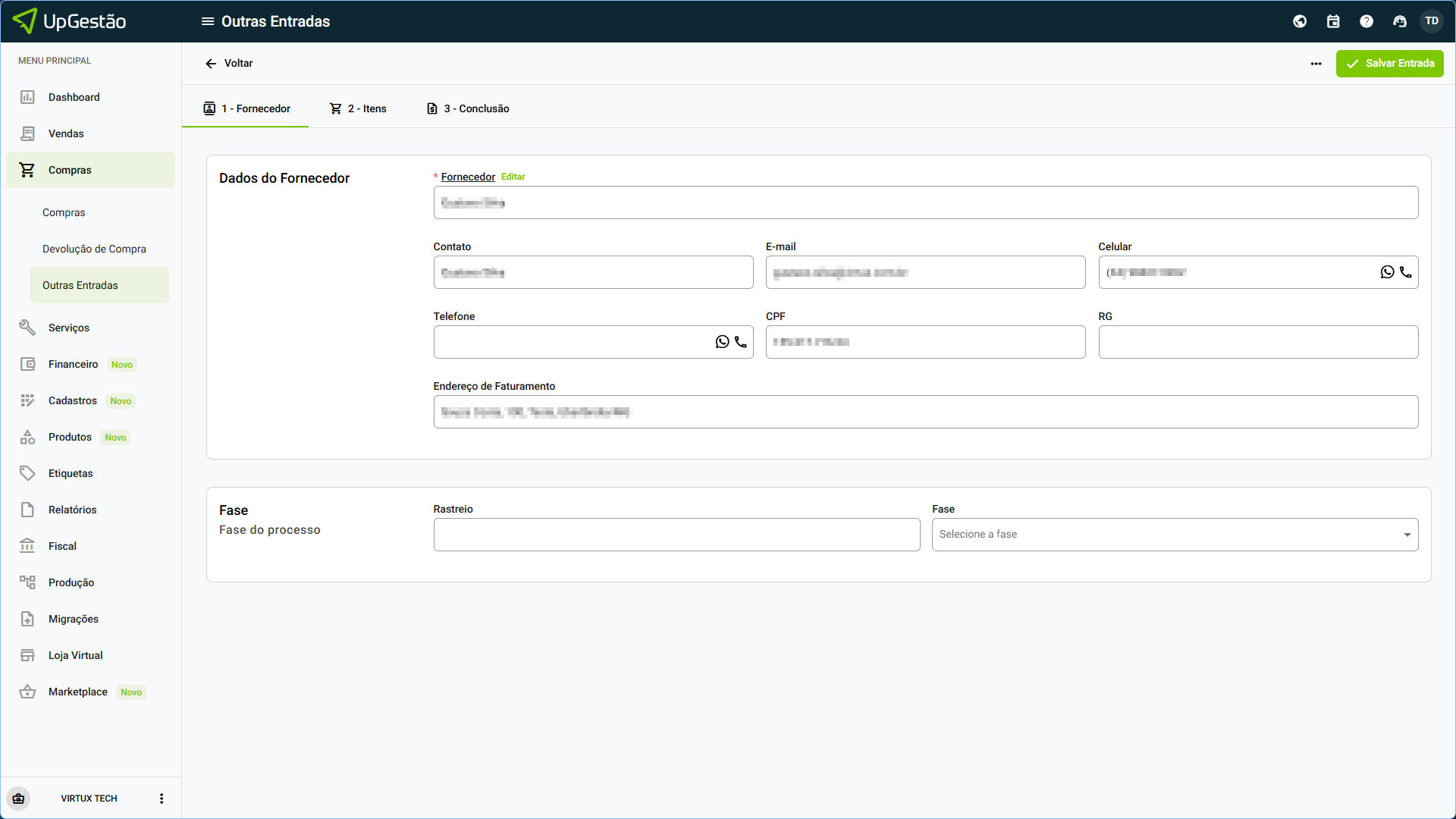Click the globe icon in top bar
Viewport: 1456px width, 819px height.
point(1300,21)
